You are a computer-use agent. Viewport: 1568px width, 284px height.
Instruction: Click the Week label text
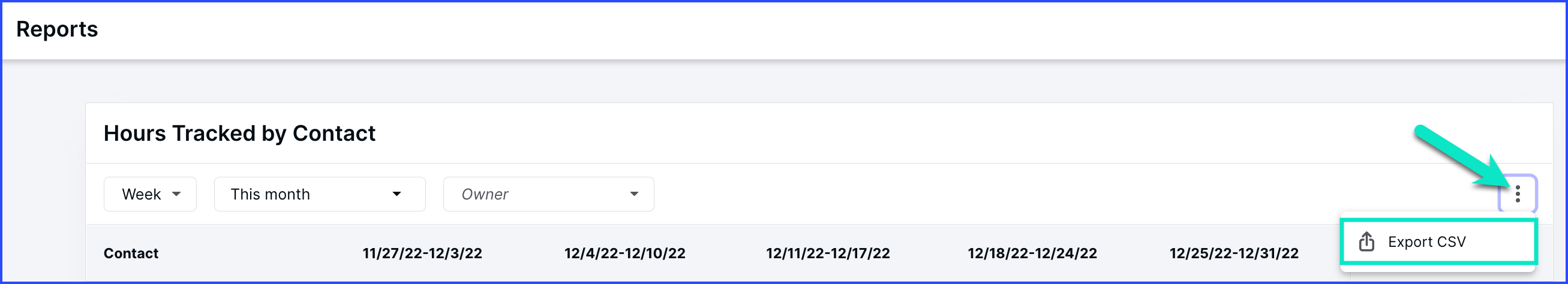point(141,194)
